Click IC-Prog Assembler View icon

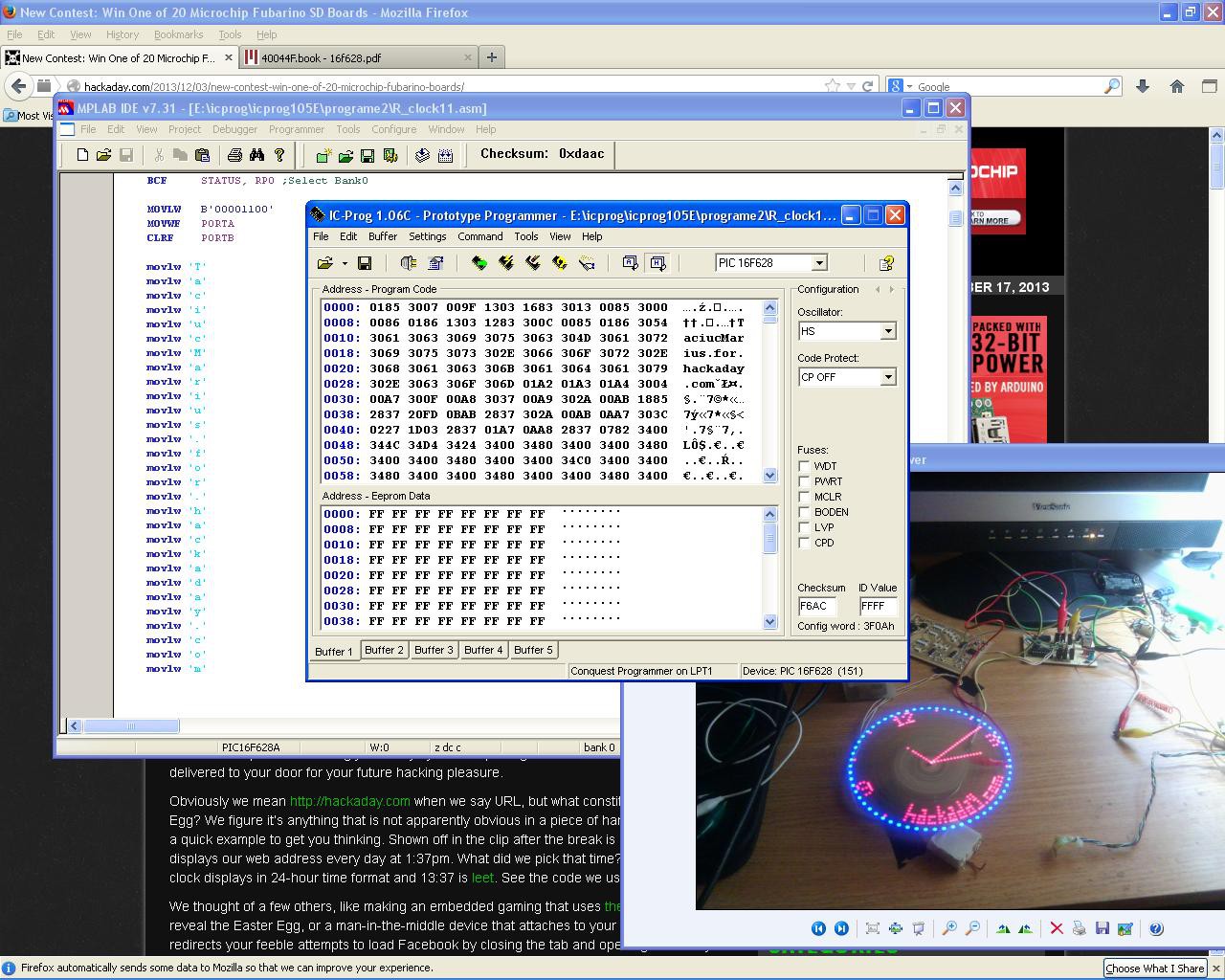(630, 263)
